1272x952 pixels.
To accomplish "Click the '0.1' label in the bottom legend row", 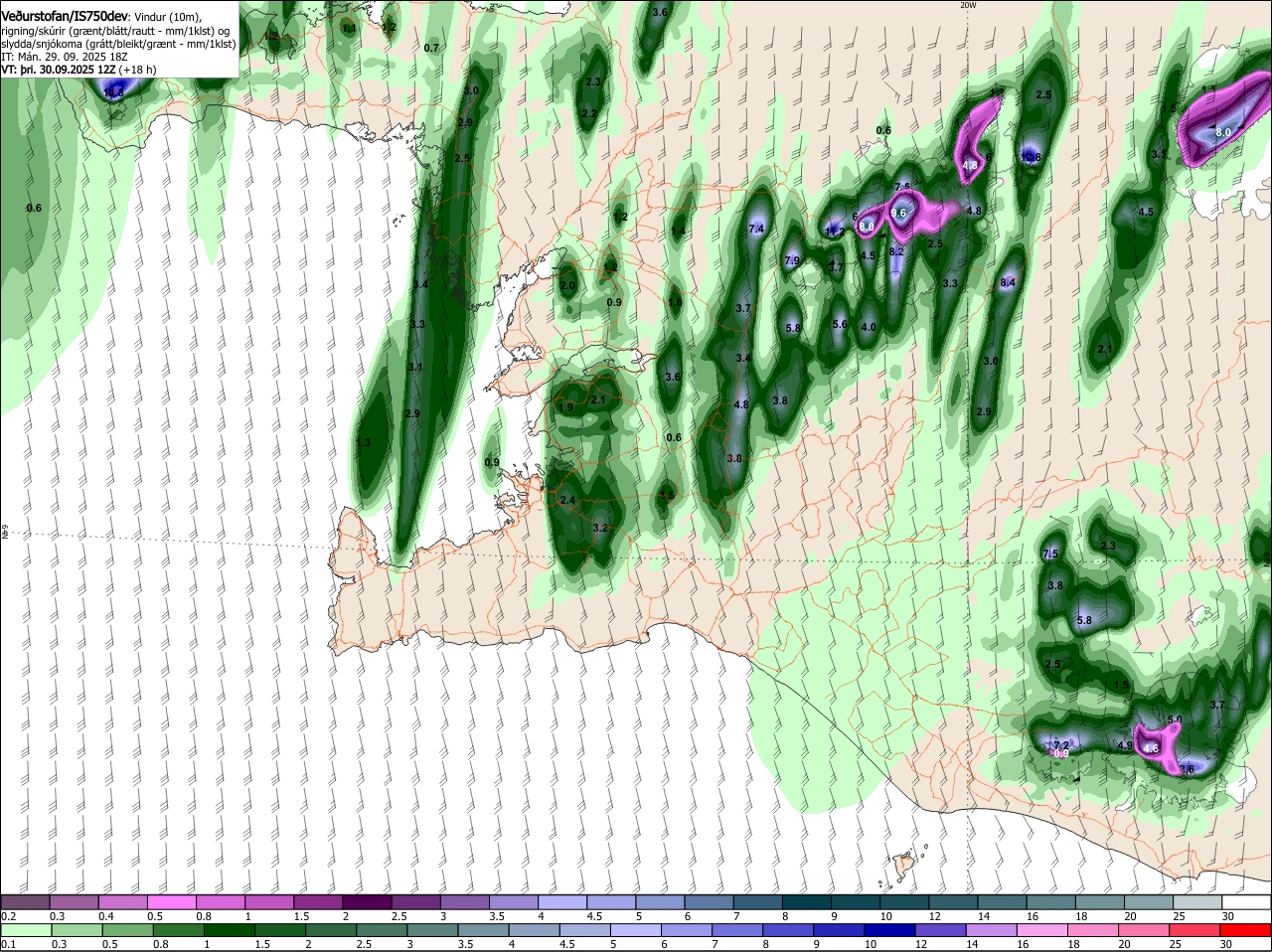I will pos(9,944).
